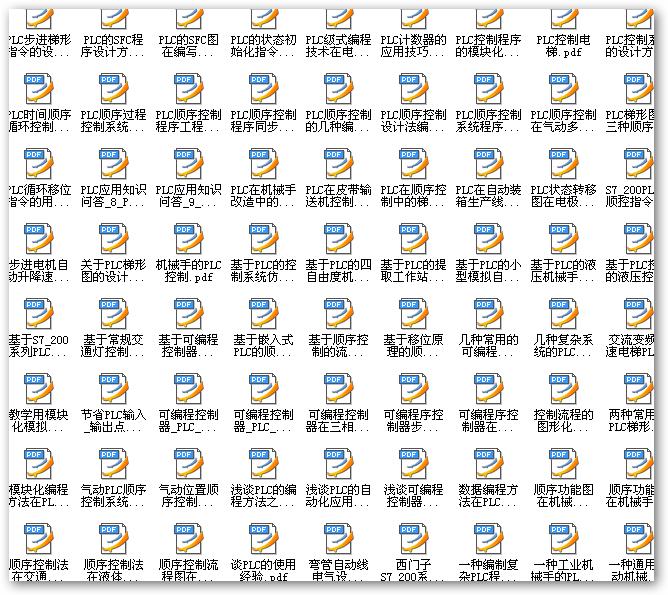The height and width of the screenshot is (595, 668).
Task: Select the PLC控制电梯.pdf file icon
Action: (560, 12)
